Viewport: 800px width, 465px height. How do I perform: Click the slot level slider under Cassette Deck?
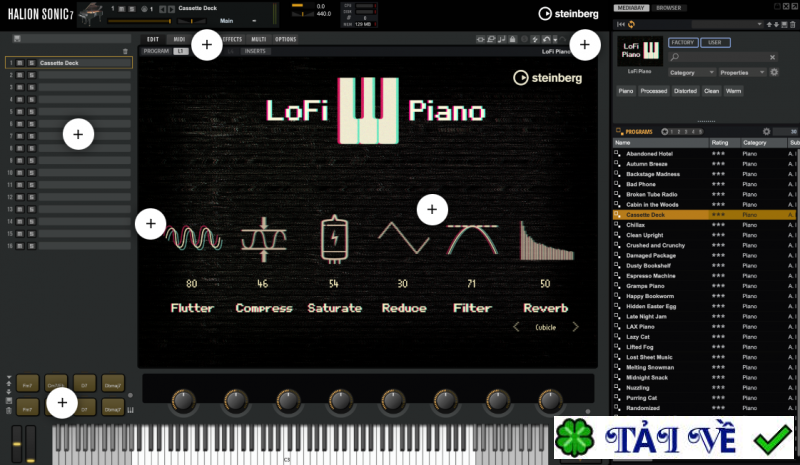[x=139, y=21]
